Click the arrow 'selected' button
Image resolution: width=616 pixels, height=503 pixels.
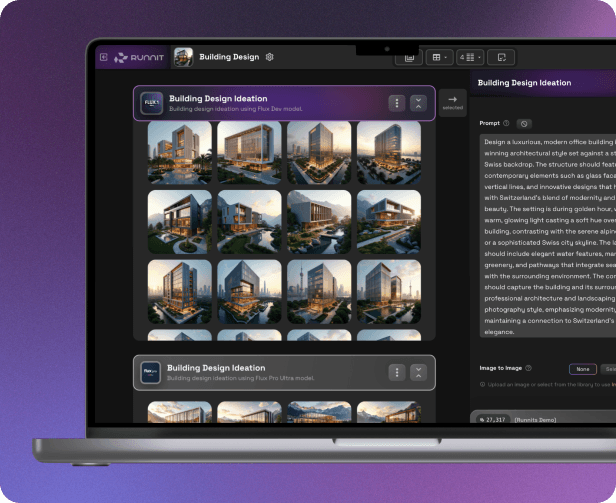coord(452,102)
